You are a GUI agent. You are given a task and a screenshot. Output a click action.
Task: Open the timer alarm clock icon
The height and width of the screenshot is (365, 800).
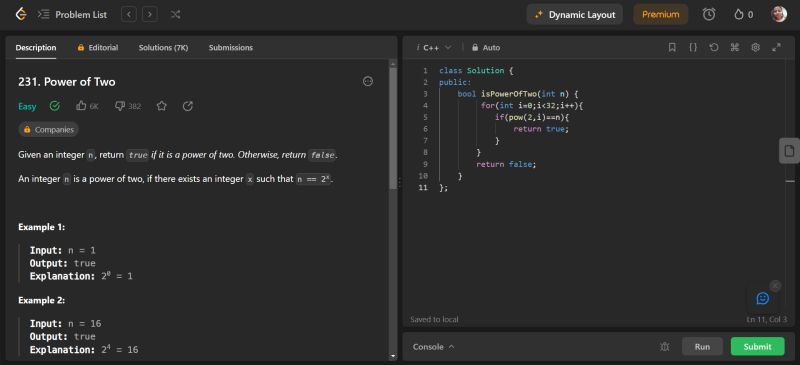709,14
